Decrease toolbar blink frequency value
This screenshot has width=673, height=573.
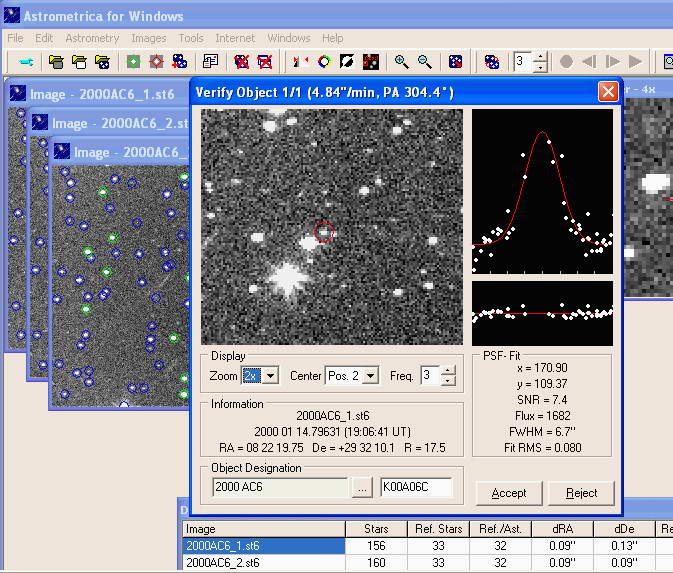click(x=540, y=67)
